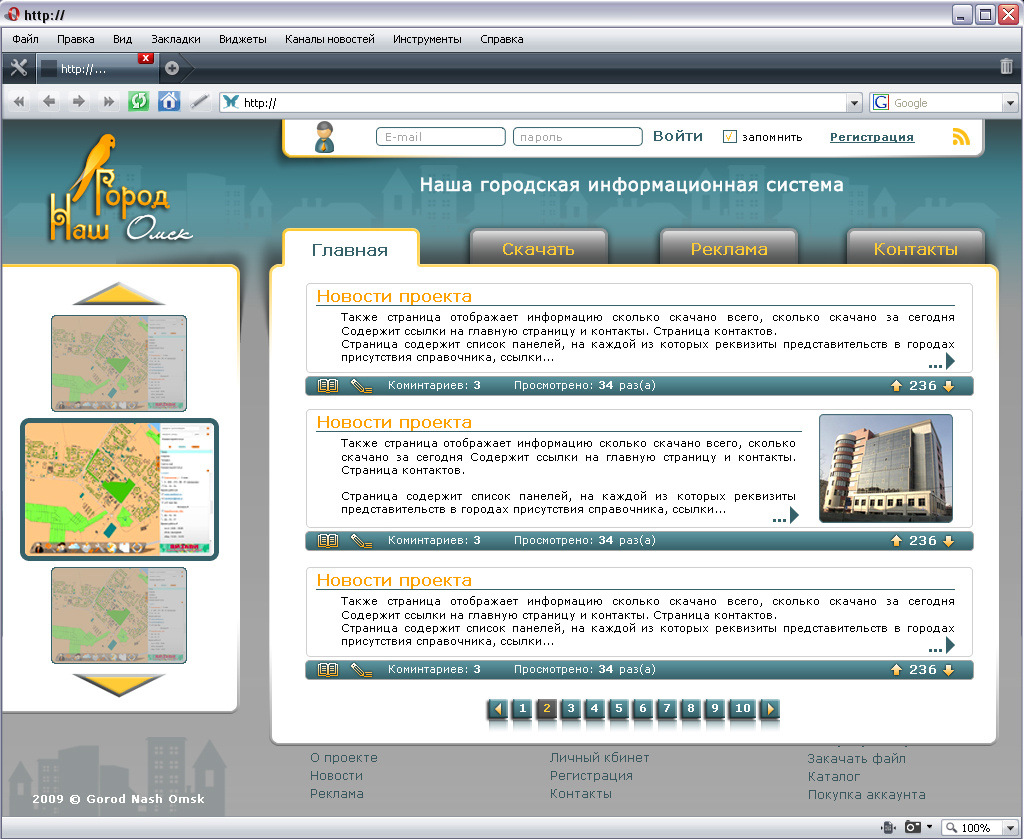Vote up the first news item
The width and height of the screenshot is (1024, 839).
897,386
